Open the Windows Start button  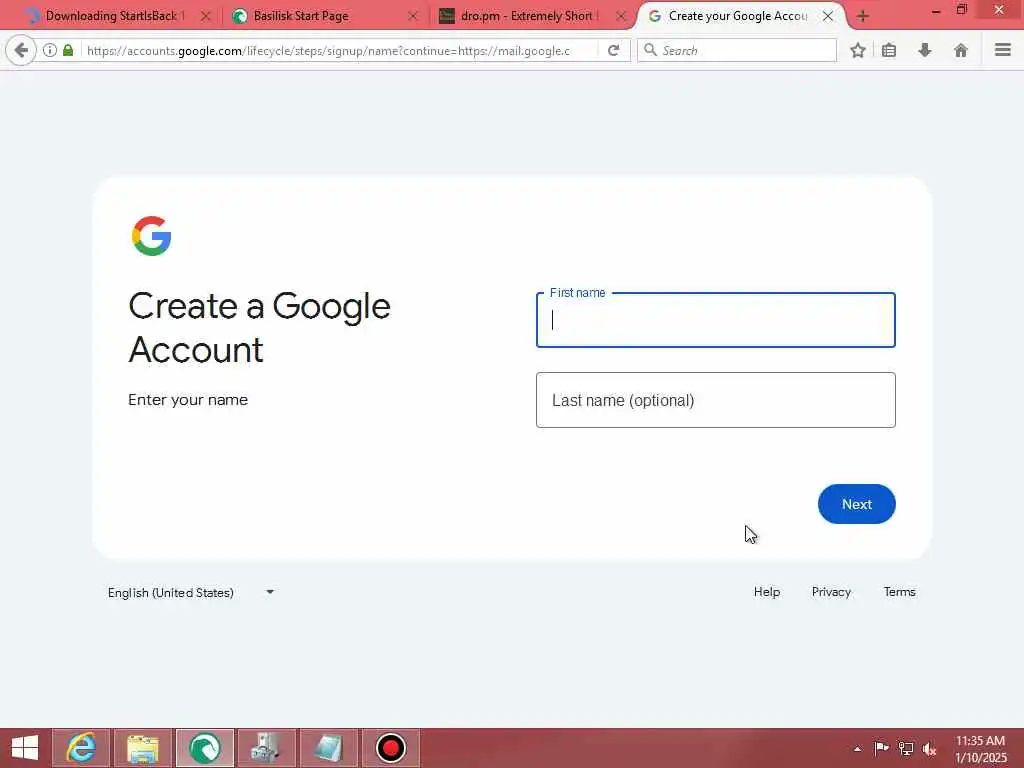(x=25, y=748)
